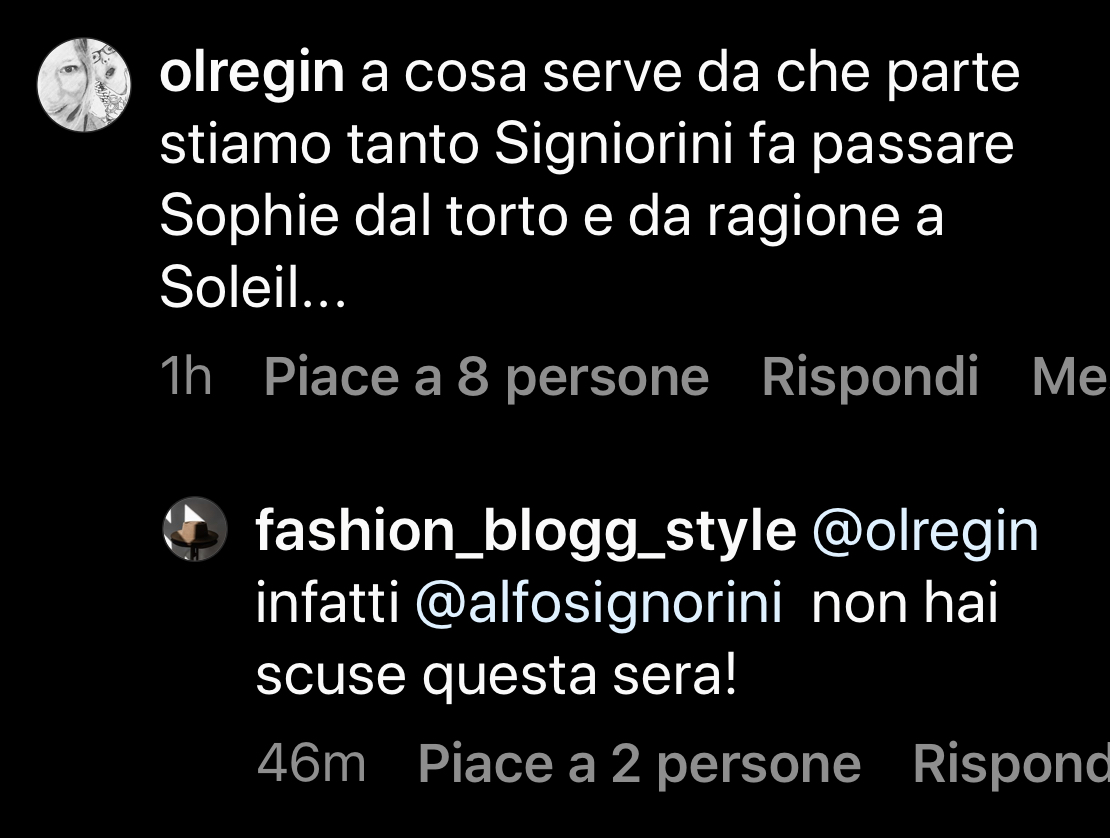
Task: Tap the truncated "Me" button after Rispondi
Action: 1069,377
